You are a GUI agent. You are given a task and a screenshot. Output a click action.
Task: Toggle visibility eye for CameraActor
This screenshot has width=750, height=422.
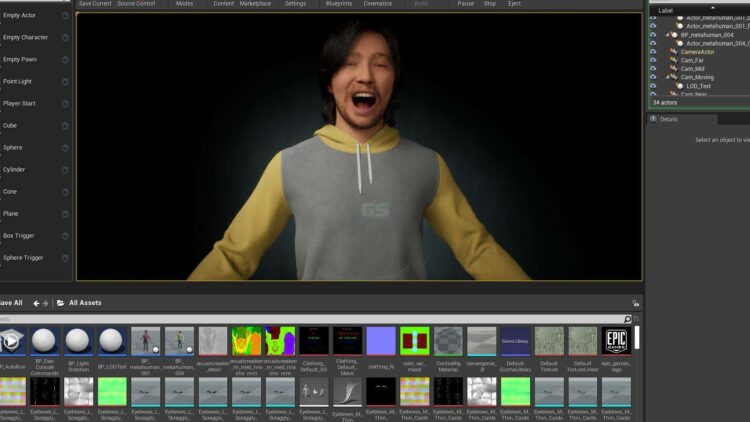[653, 52]
